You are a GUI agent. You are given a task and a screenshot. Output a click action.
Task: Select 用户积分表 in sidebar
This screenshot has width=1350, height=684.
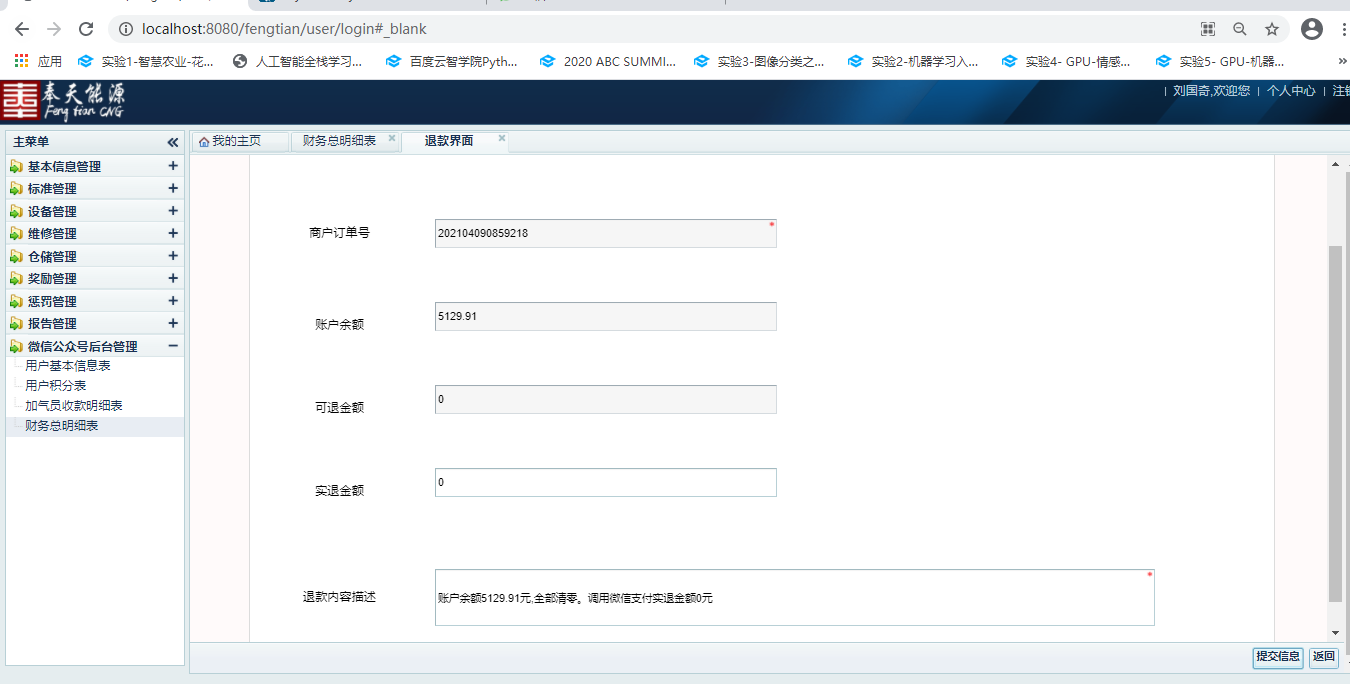[56, 386]
